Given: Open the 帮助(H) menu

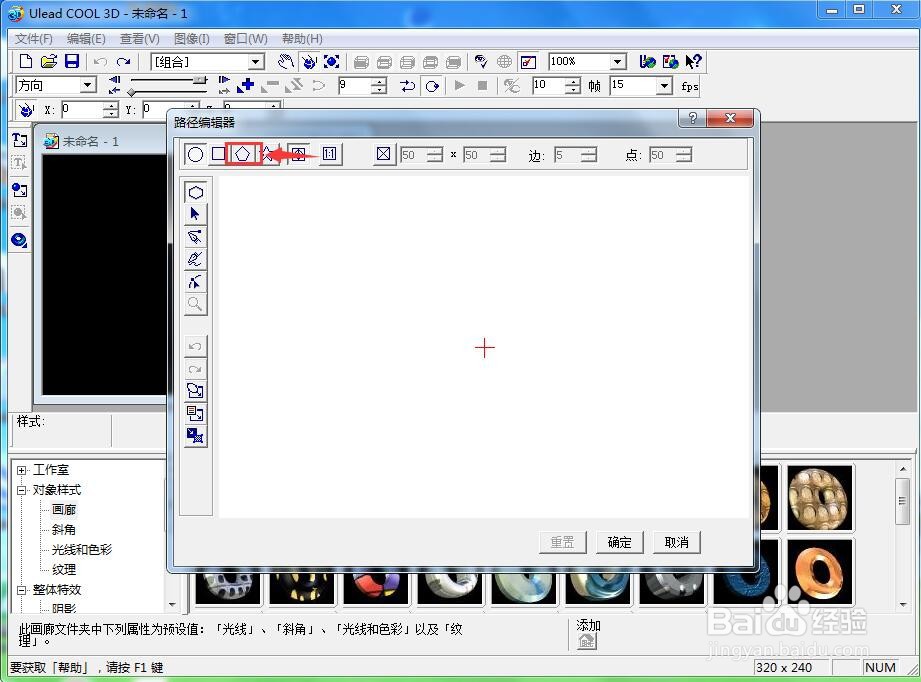Looking at the screenshot, I should click(302, 39).
